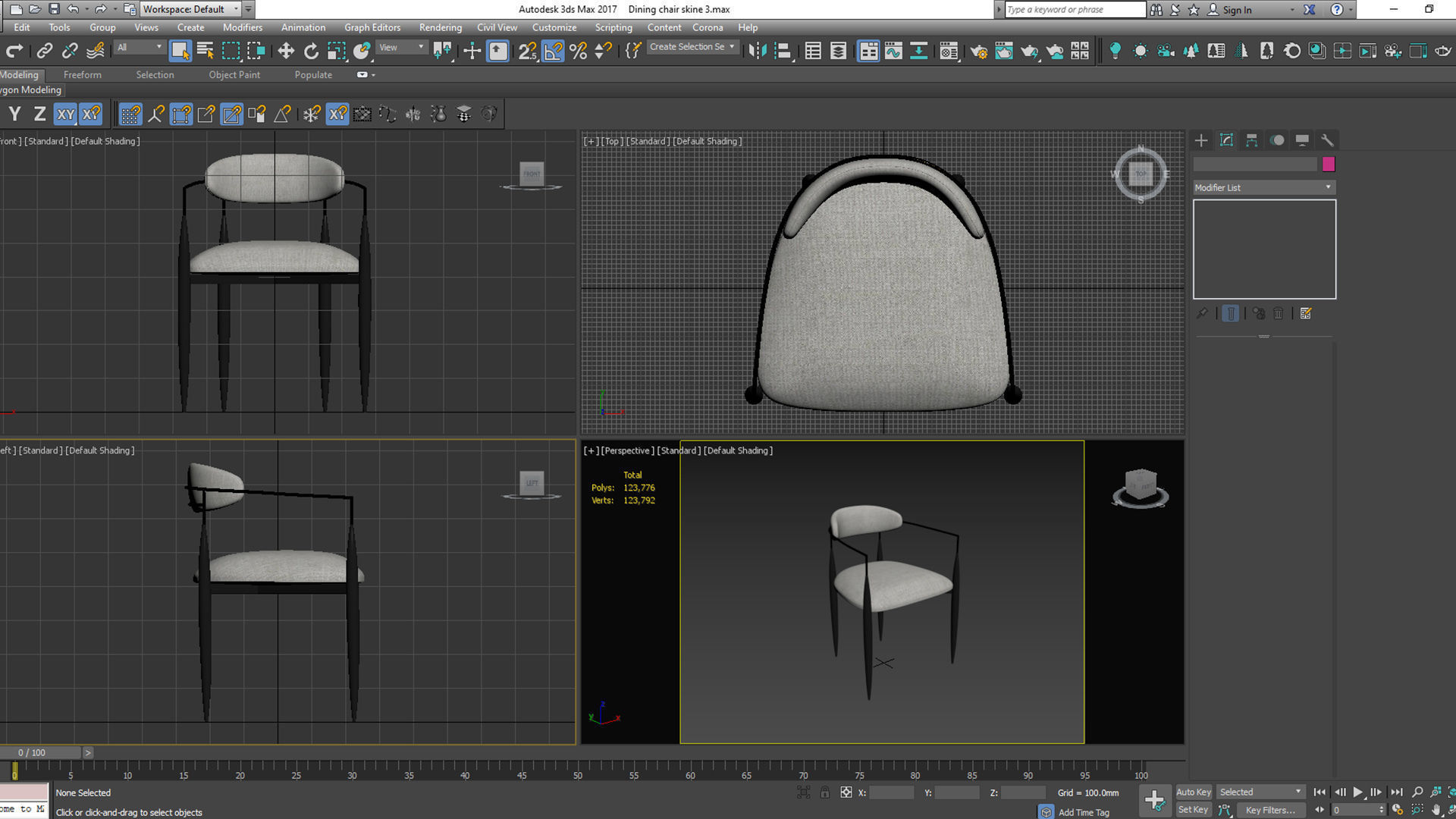Open the Create panel plus tab
The image size is (1456, 819).
[x=1201, y=140]
